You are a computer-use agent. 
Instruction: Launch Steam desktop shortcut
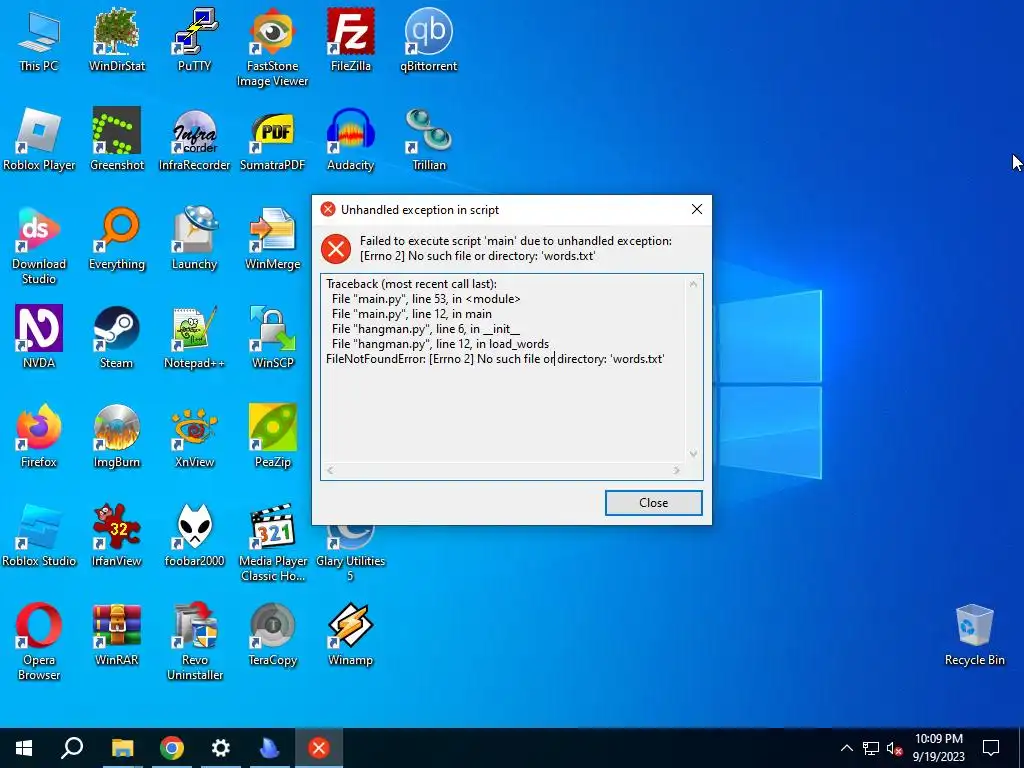coord(117,338)
